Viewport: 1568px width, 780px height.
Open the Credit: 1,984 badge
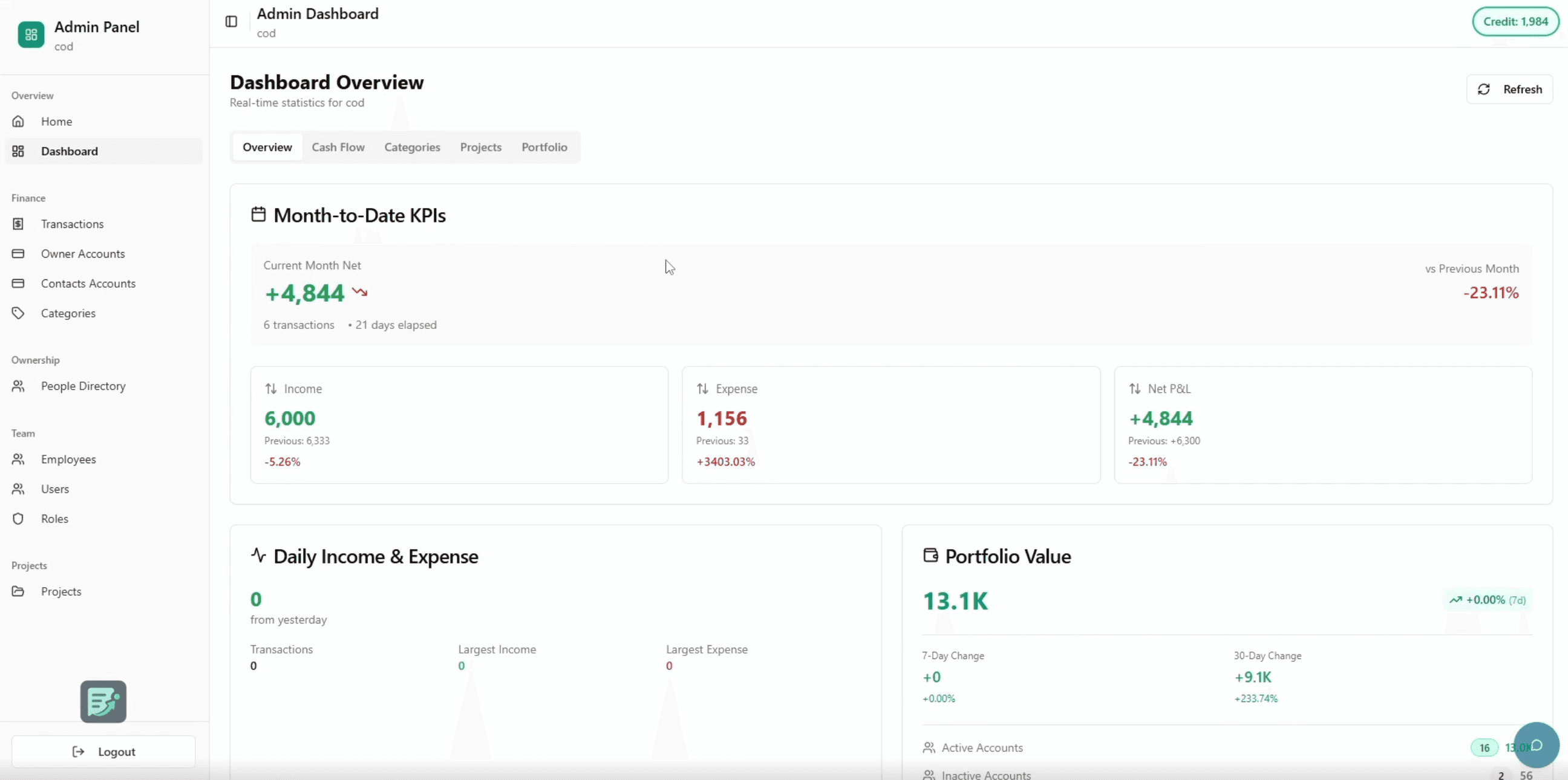1515,22
